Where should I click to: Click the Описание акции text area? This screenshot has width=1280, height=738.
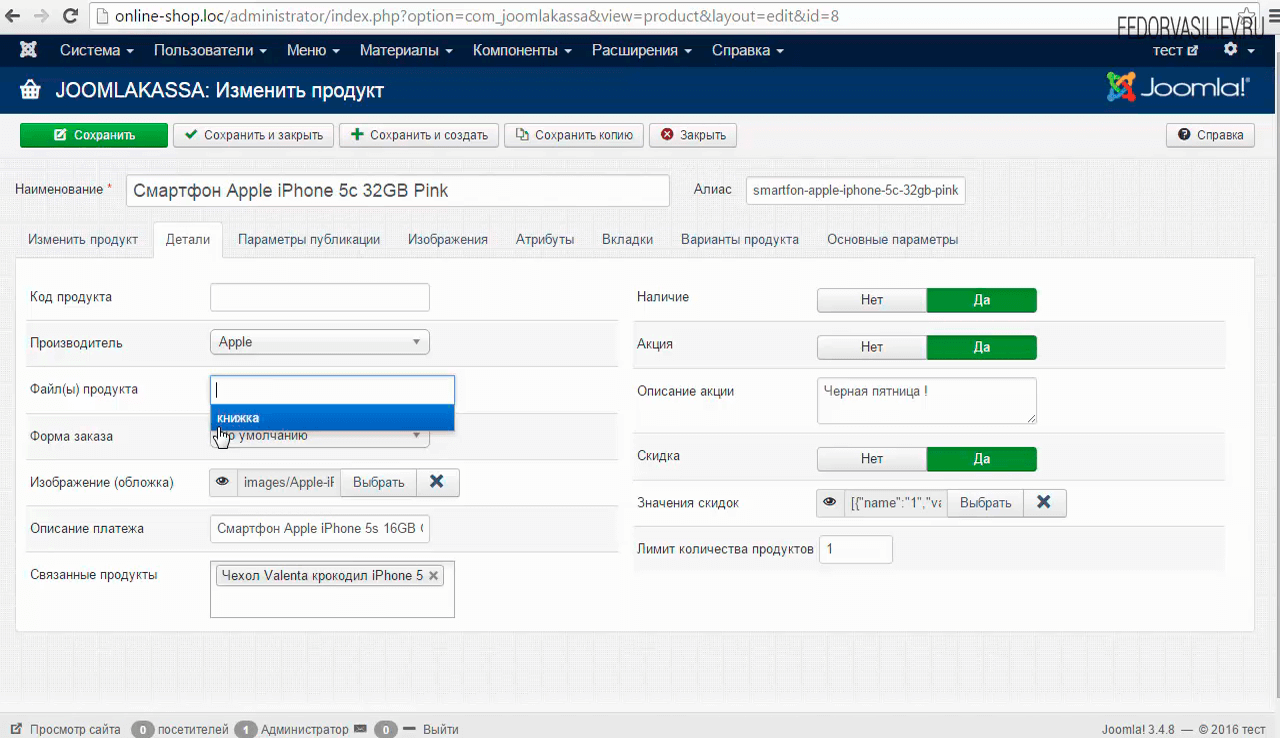click(x=927, y=400)
